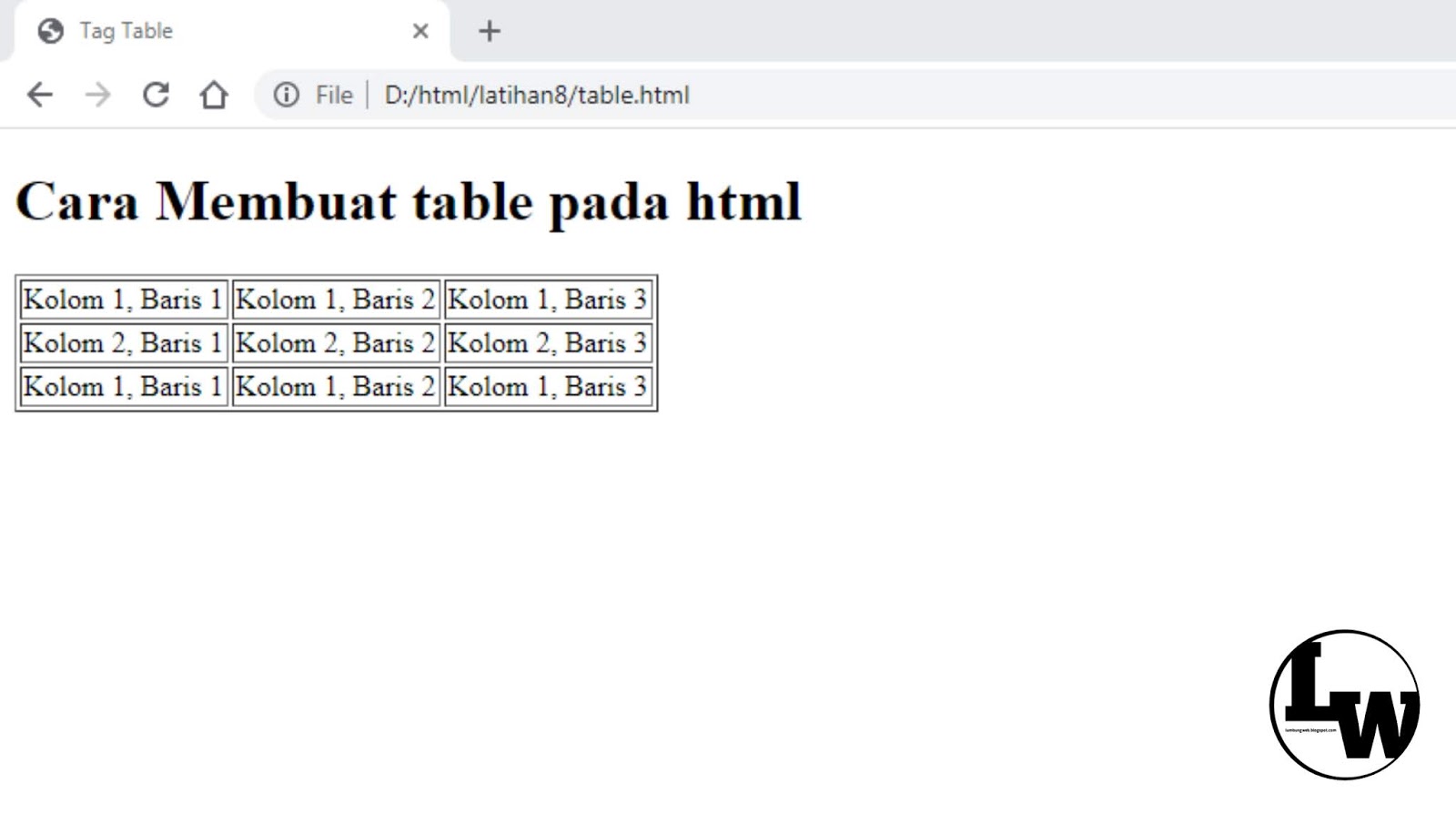Click the site information info icon
Viewport: 1456px width, 824px height.
point(287,95)
